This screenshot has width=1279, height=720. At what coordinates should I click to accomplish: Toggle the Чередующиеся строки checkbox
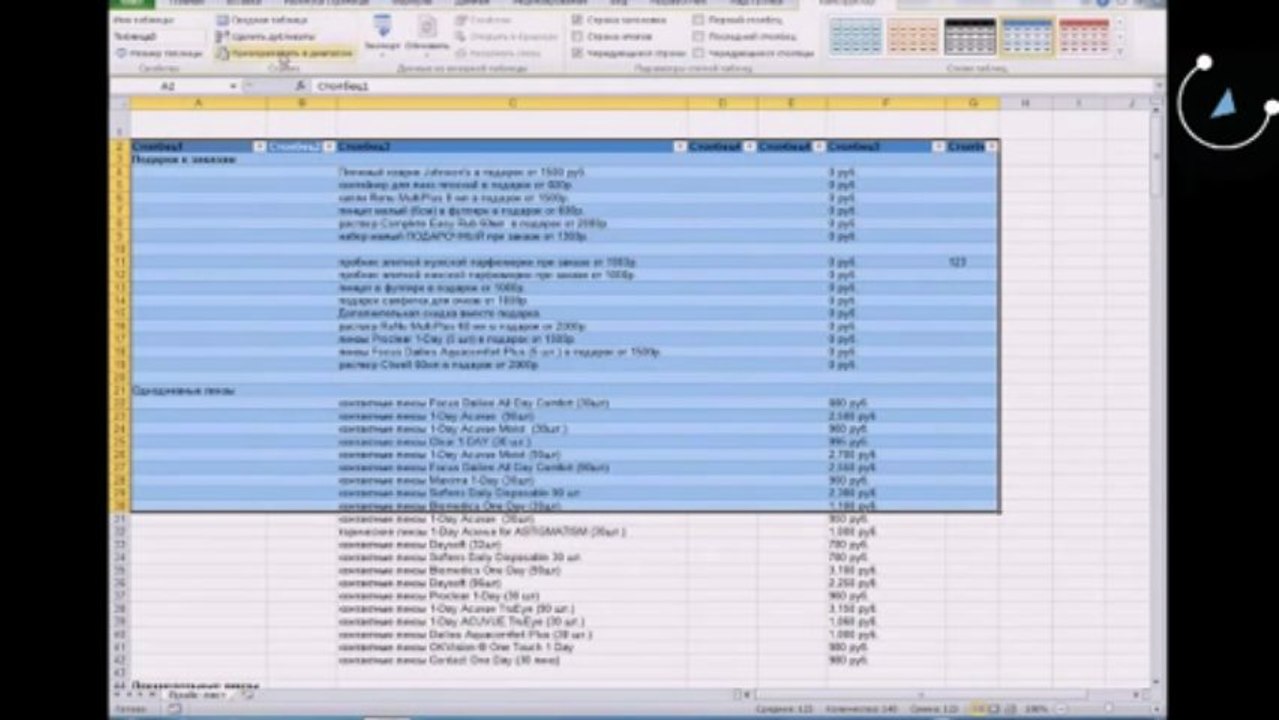point(578,53)
